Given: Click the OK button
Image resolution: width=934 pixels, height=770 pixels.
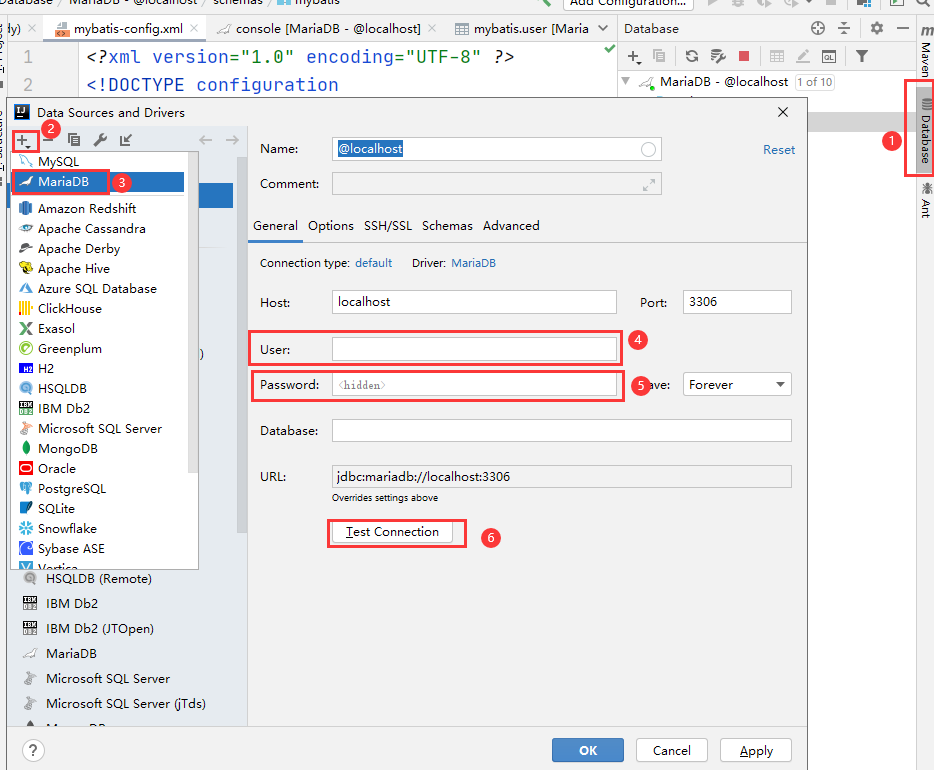Looking at the screenshot, I should tap(588, 750).
